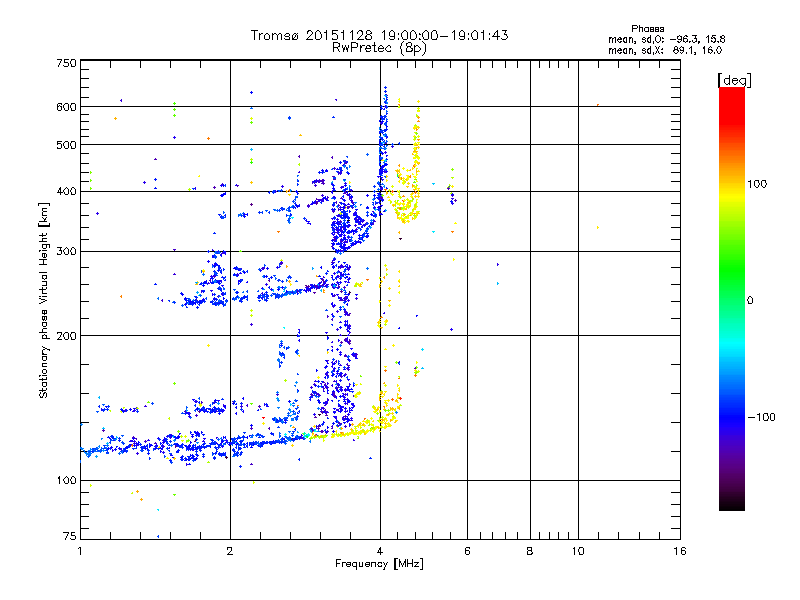Click the '16' MHz frequency tick label
800x600 pixels.
coord(680,551)
